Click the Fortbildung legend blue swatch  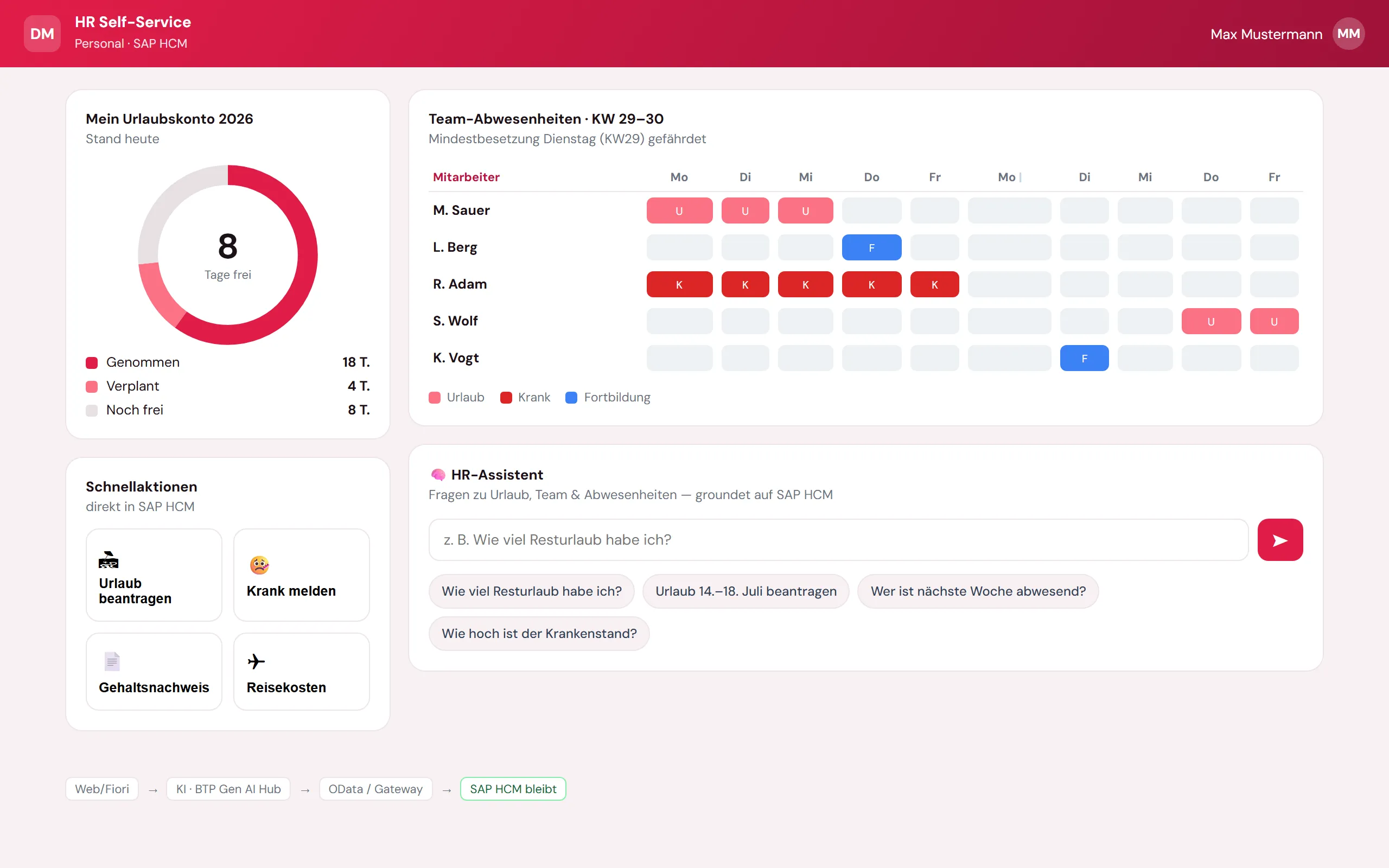(x=571, y=397)
